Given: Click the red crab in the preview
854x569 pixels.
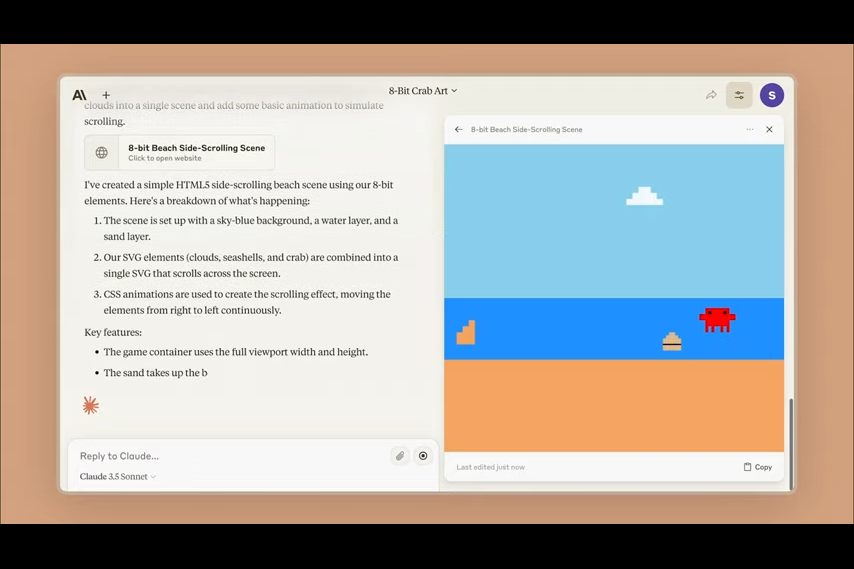Looking at the screenshot, I should pyautogui.click(x=717, y=320).
